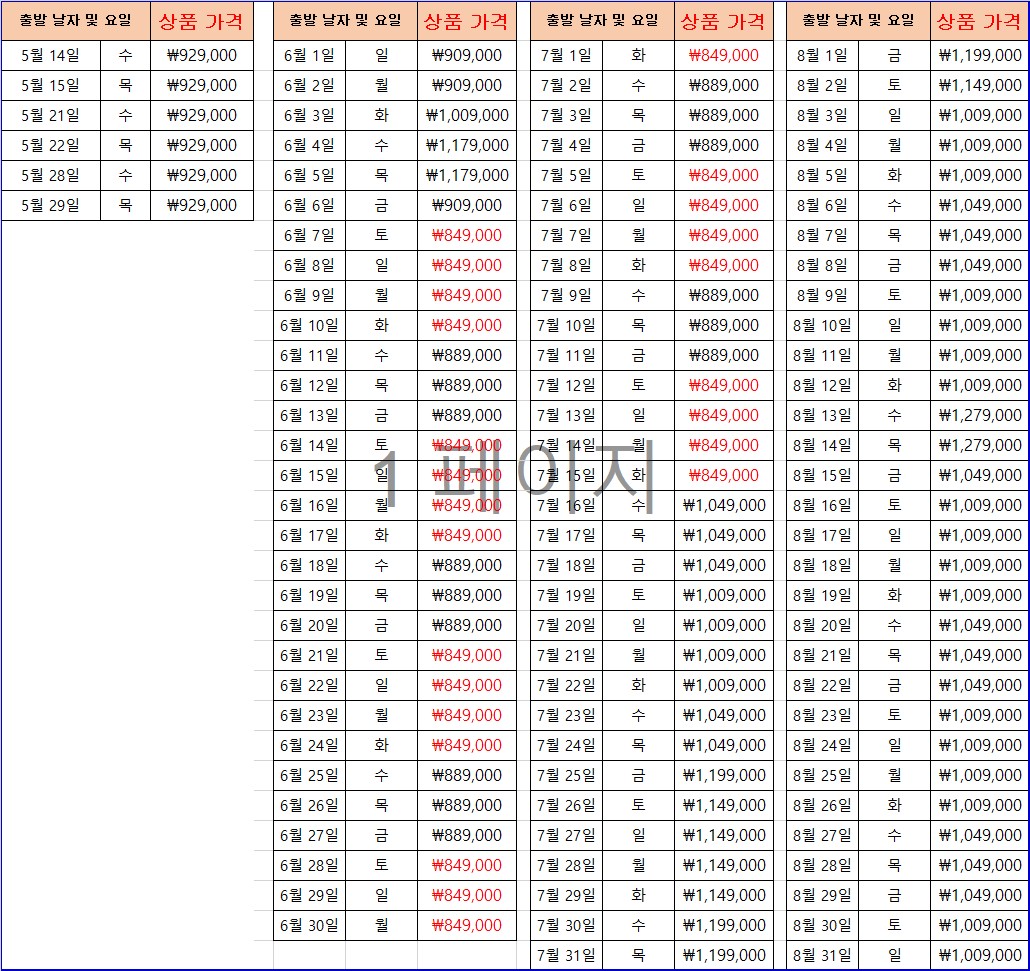
Task: Select the 6월 30일 date cell
Action: (309, 926)
